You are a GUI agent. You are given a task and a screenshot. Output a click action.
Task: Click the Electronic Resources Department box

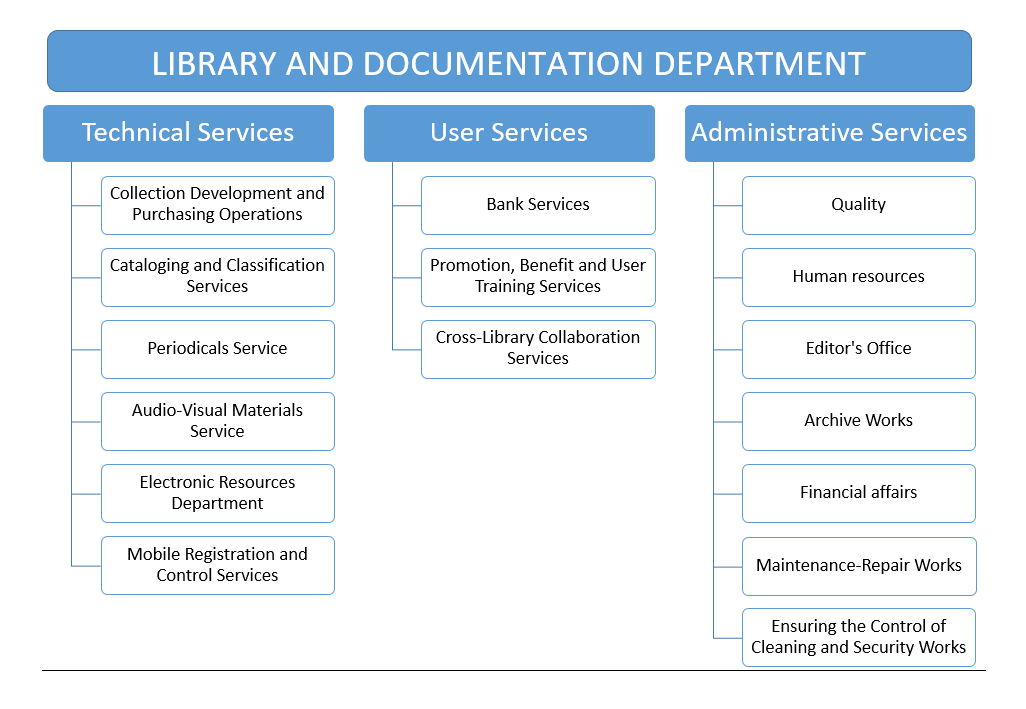217,493
